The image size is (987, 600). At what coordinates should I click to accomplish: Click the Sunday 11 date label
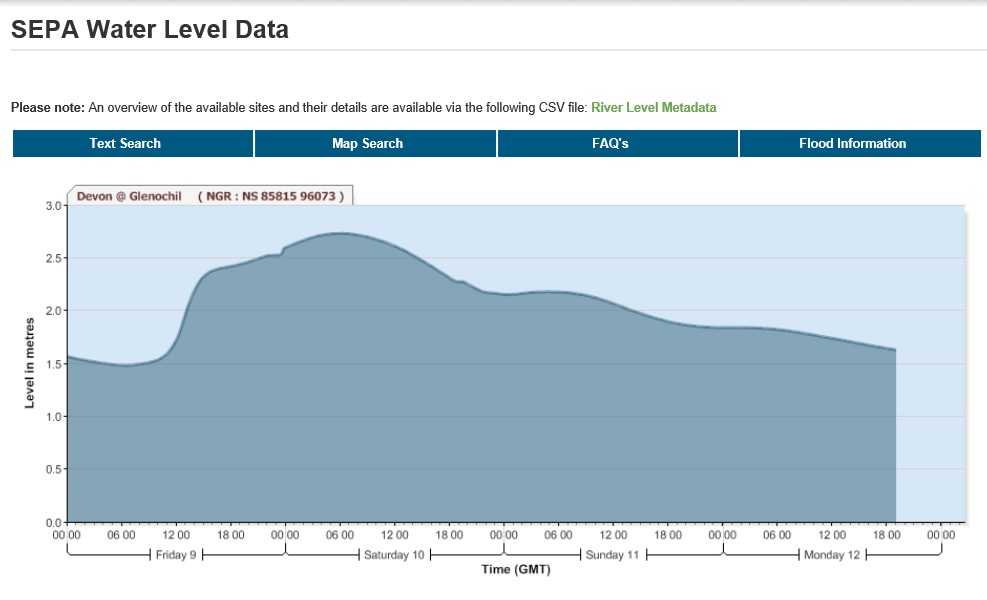pos(612,555)
